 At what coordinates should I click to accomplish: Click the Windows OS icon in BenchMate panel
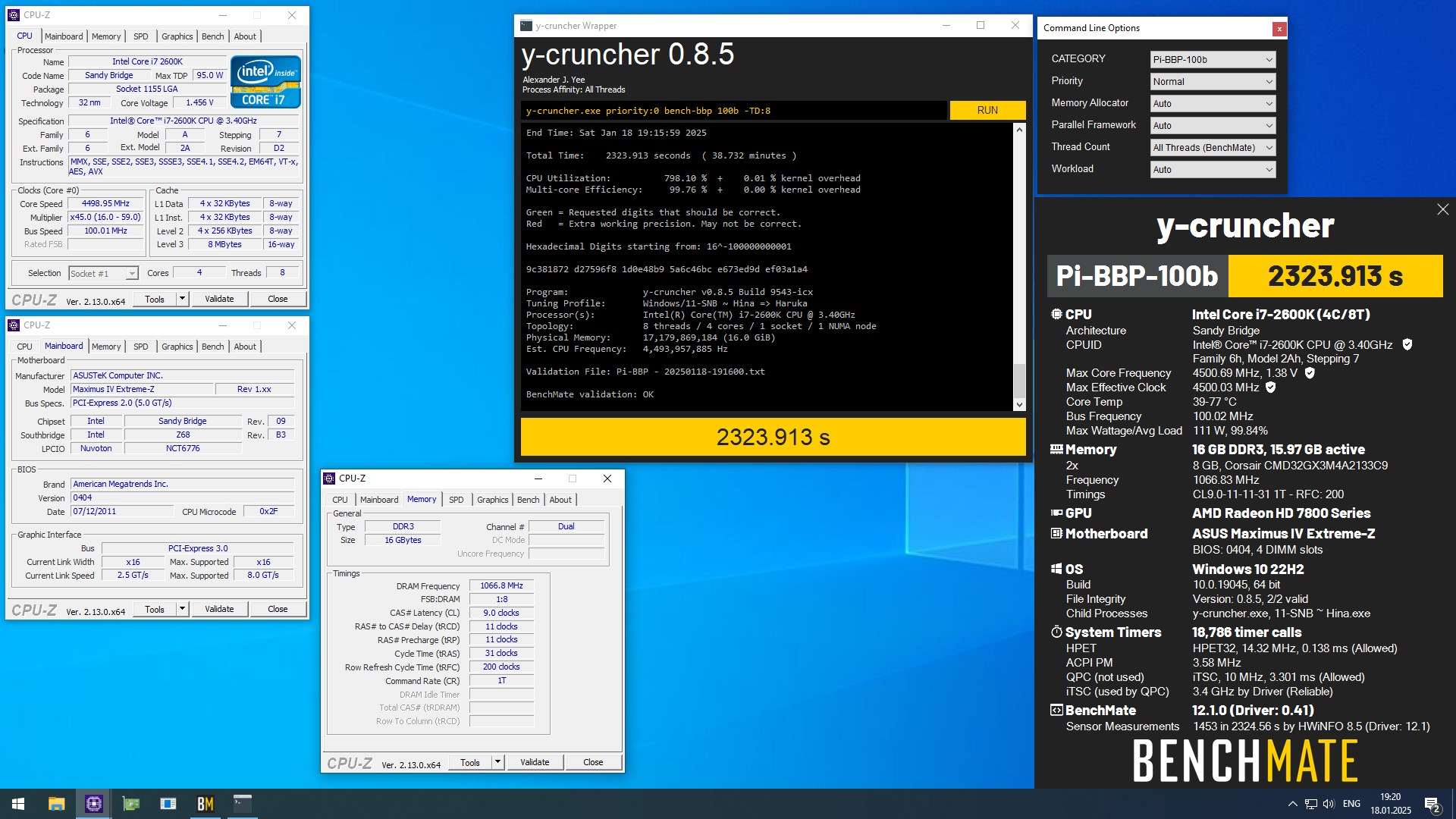[x=1056, y=569]
